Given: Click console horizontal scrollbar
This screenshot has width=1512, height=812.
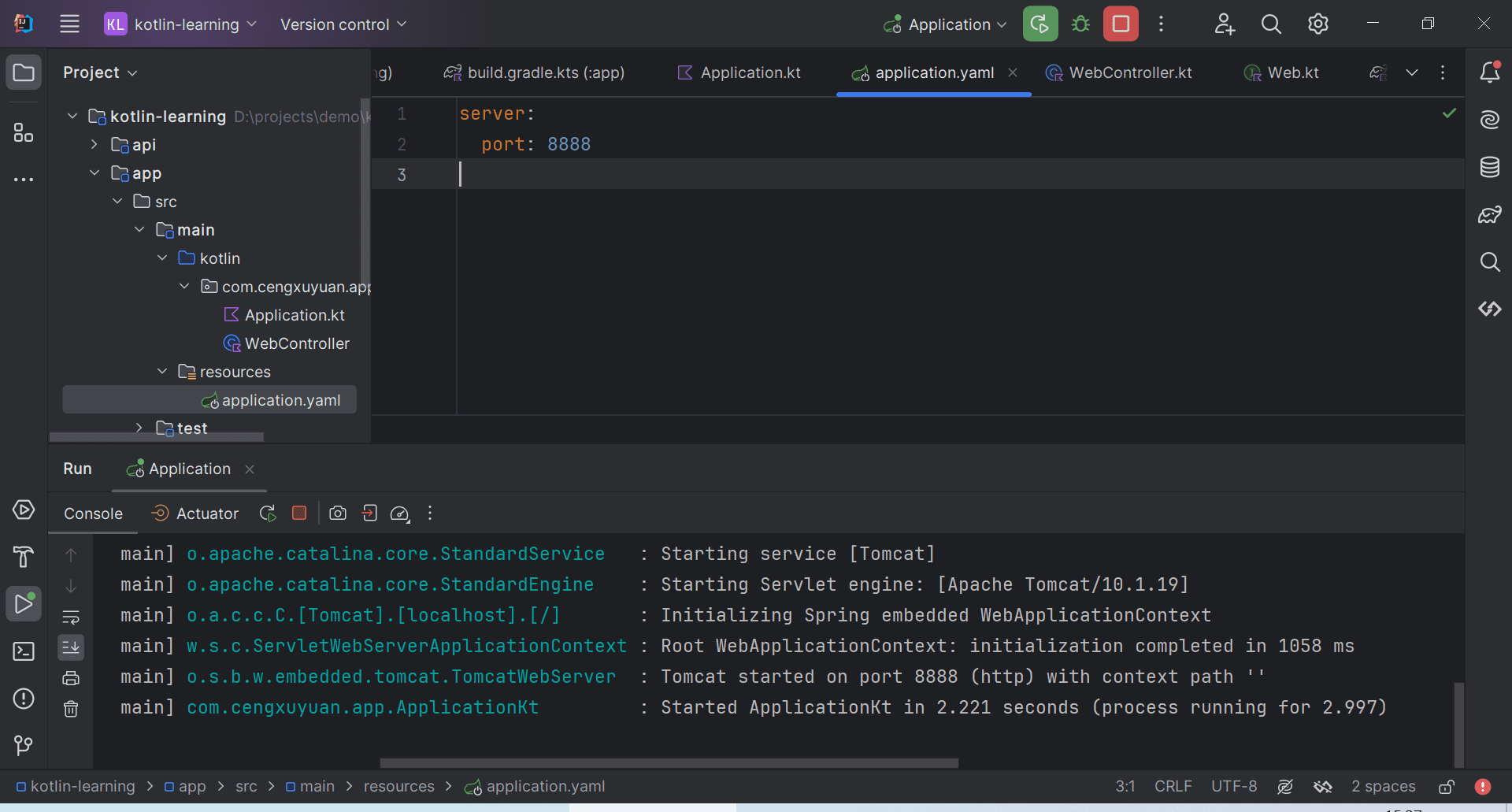Looking at the screenshot, I should pyautogui.click(x=669, y=762).
